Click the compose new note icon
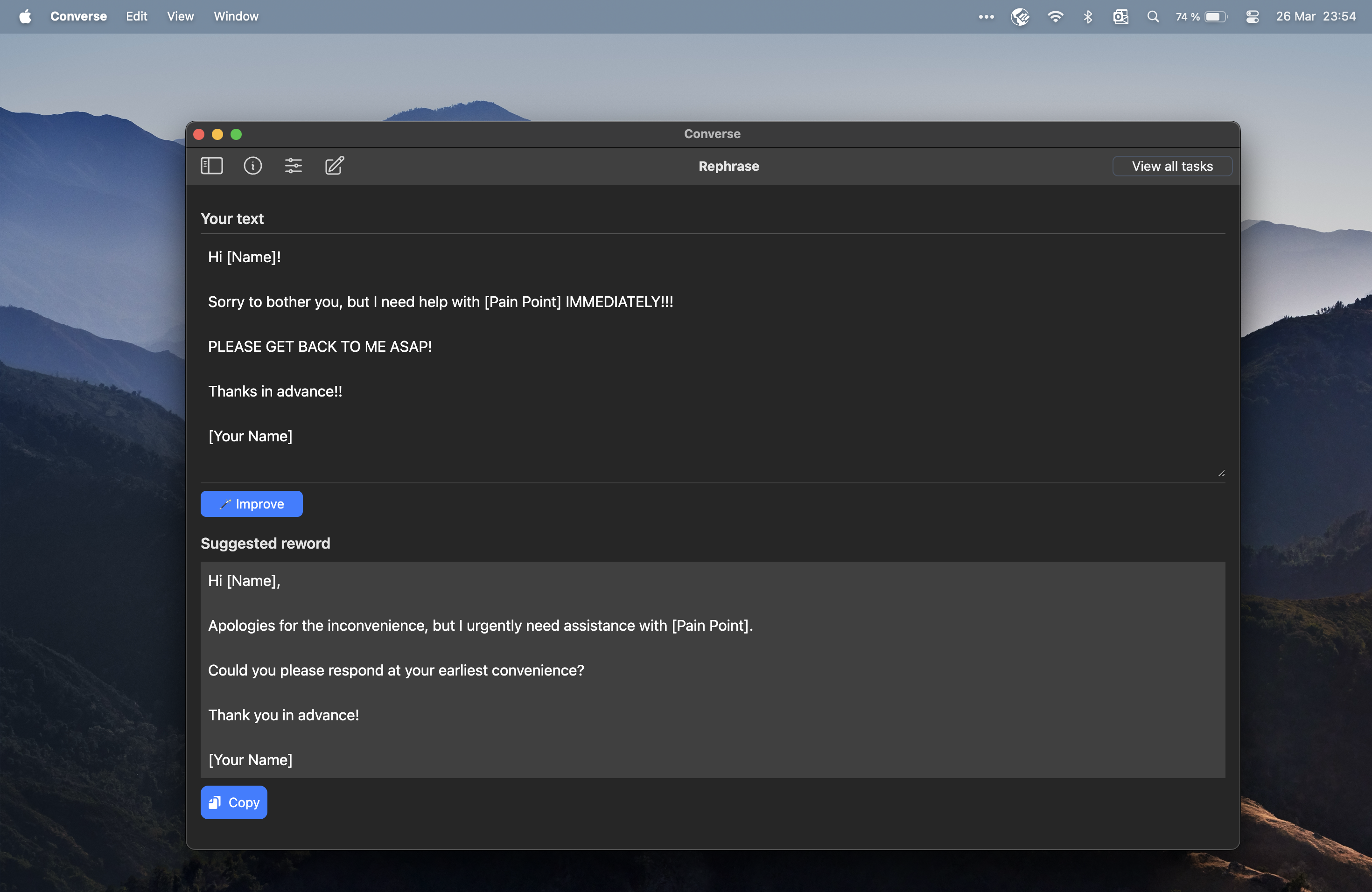 (x=334, y=166)
